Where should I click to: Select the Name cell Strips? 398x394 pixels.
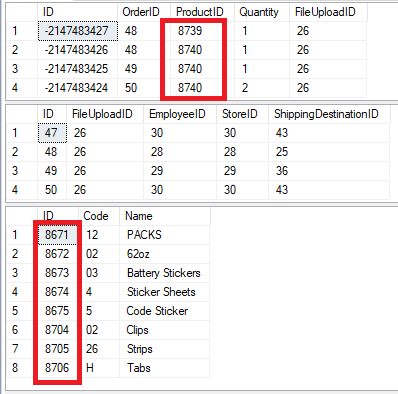pyautogui.click(x=165, y=349)
